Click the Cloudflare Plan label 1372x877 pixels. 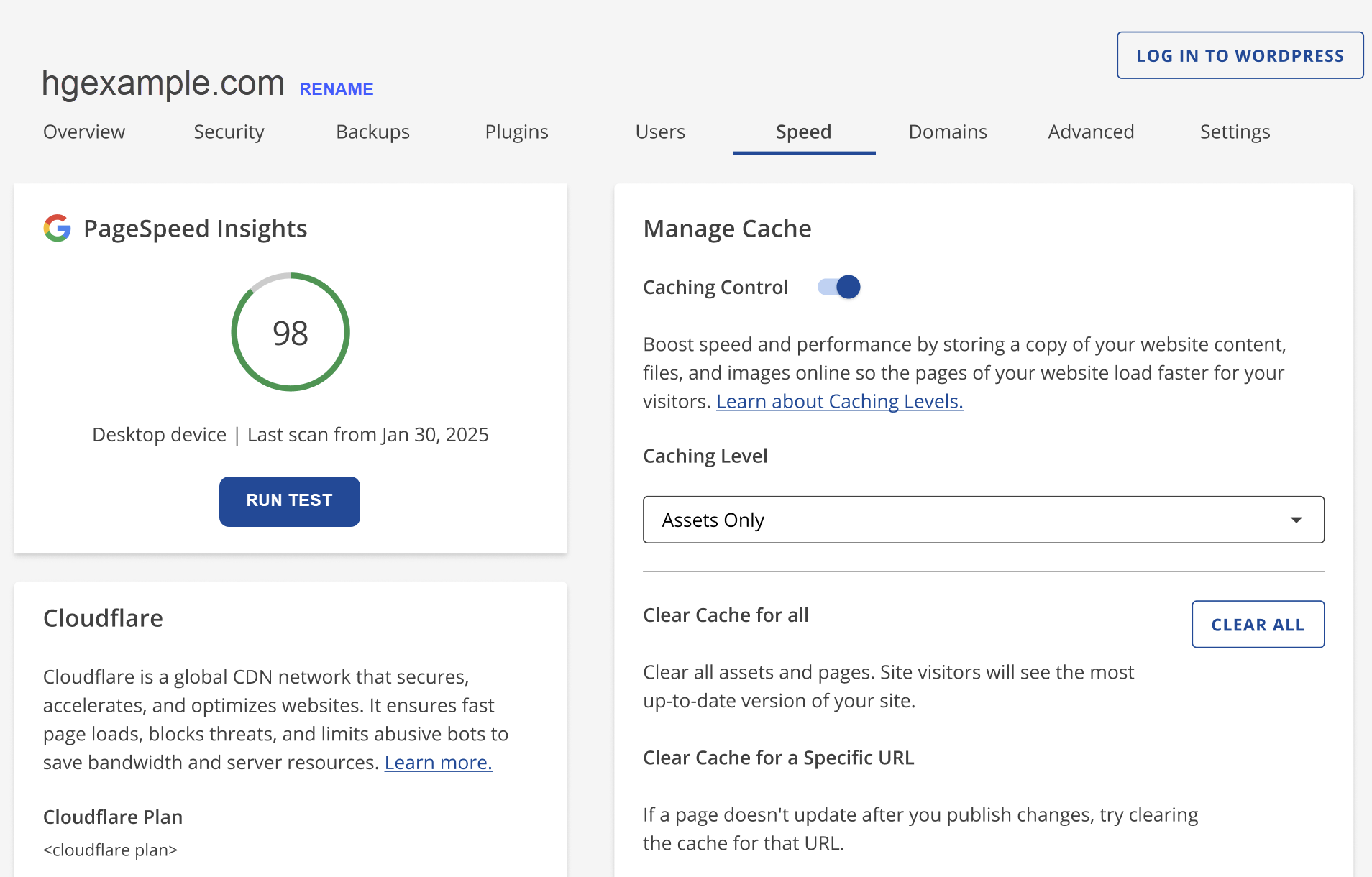[x=113, y=817]
